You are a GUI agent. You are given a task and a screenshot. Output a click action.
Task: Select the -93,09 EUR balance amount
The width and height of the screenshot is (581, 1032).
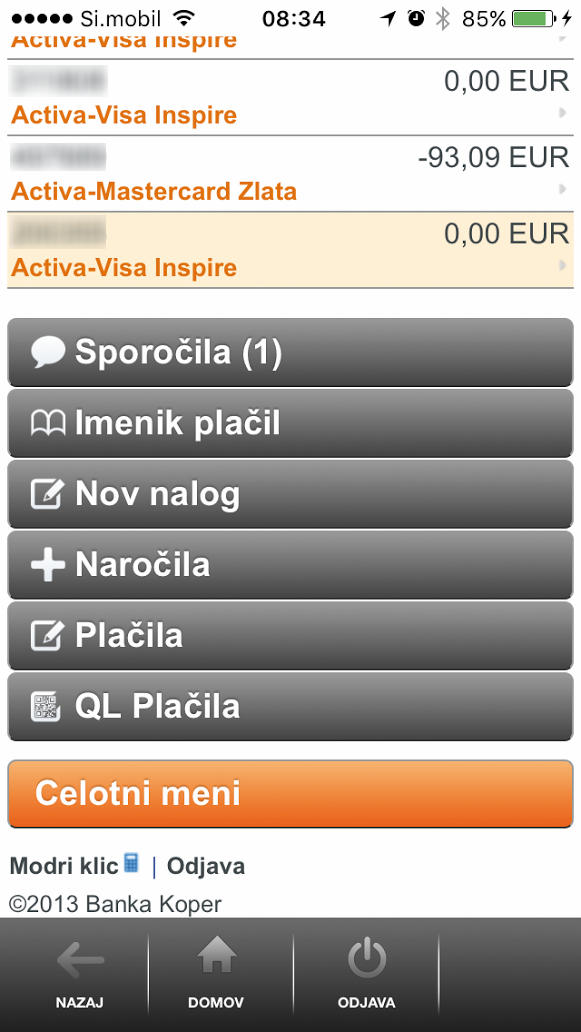point(493,157)
